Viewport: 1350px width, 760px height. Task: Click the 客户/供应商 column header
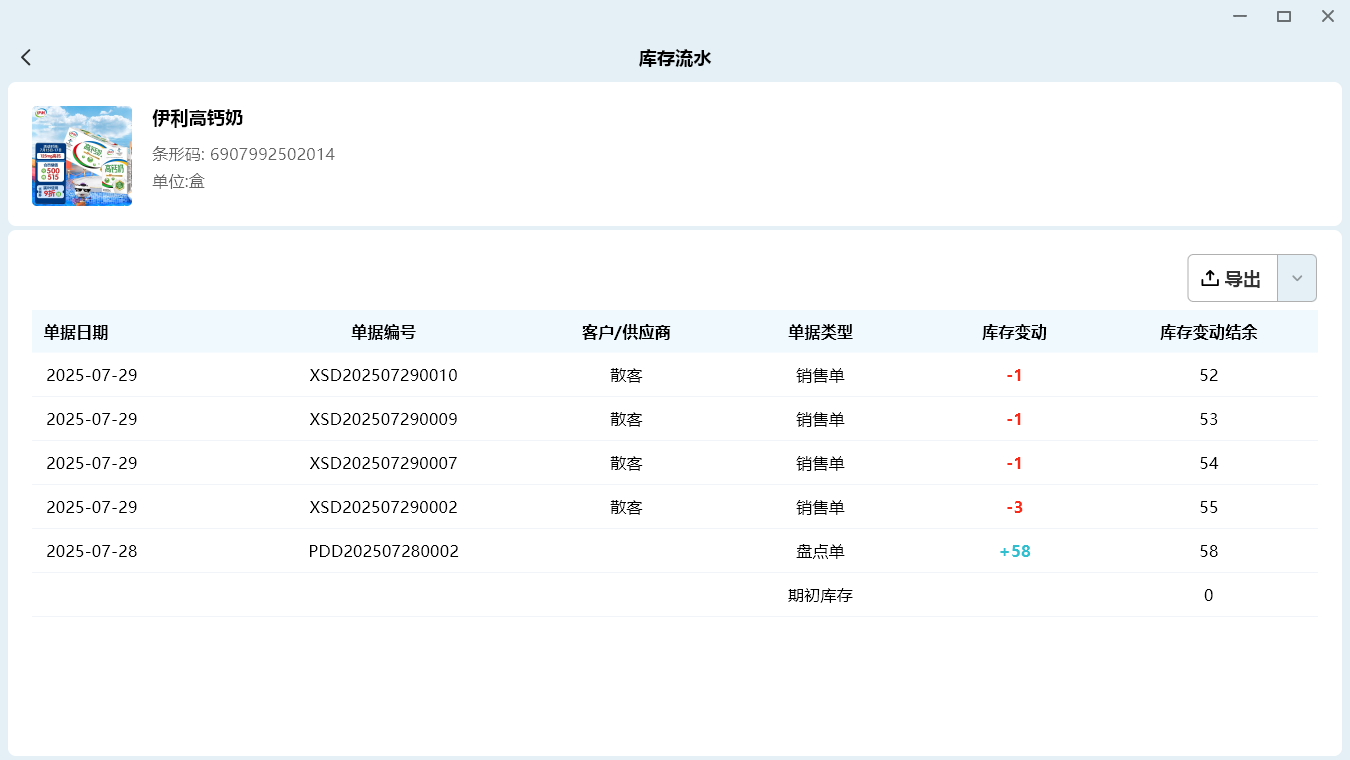pos(626,333)
